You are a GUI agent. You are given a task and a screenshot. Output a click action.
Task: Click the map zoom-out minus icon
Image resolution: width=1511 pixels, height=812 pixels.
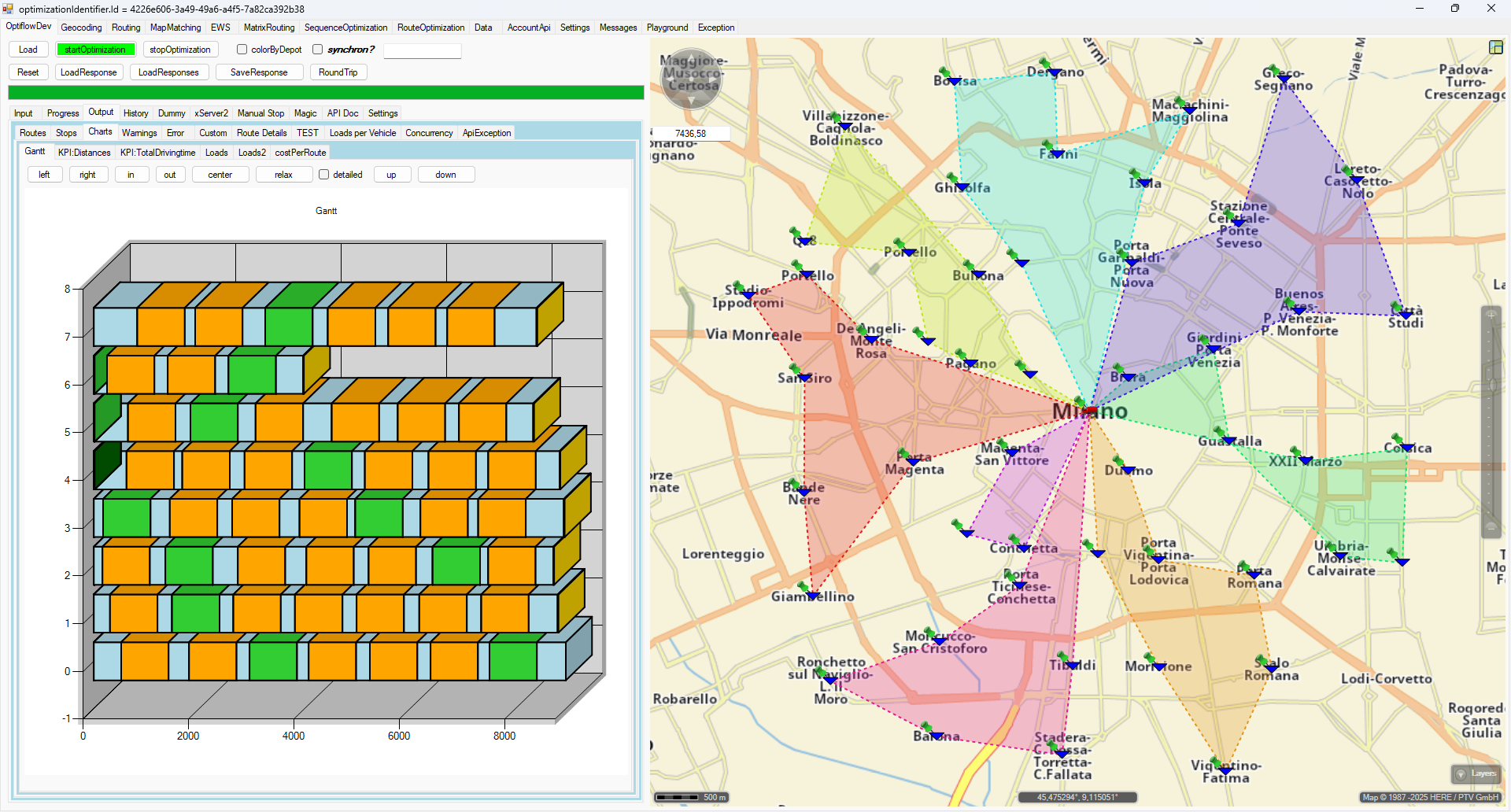(x=1491, y=527)
